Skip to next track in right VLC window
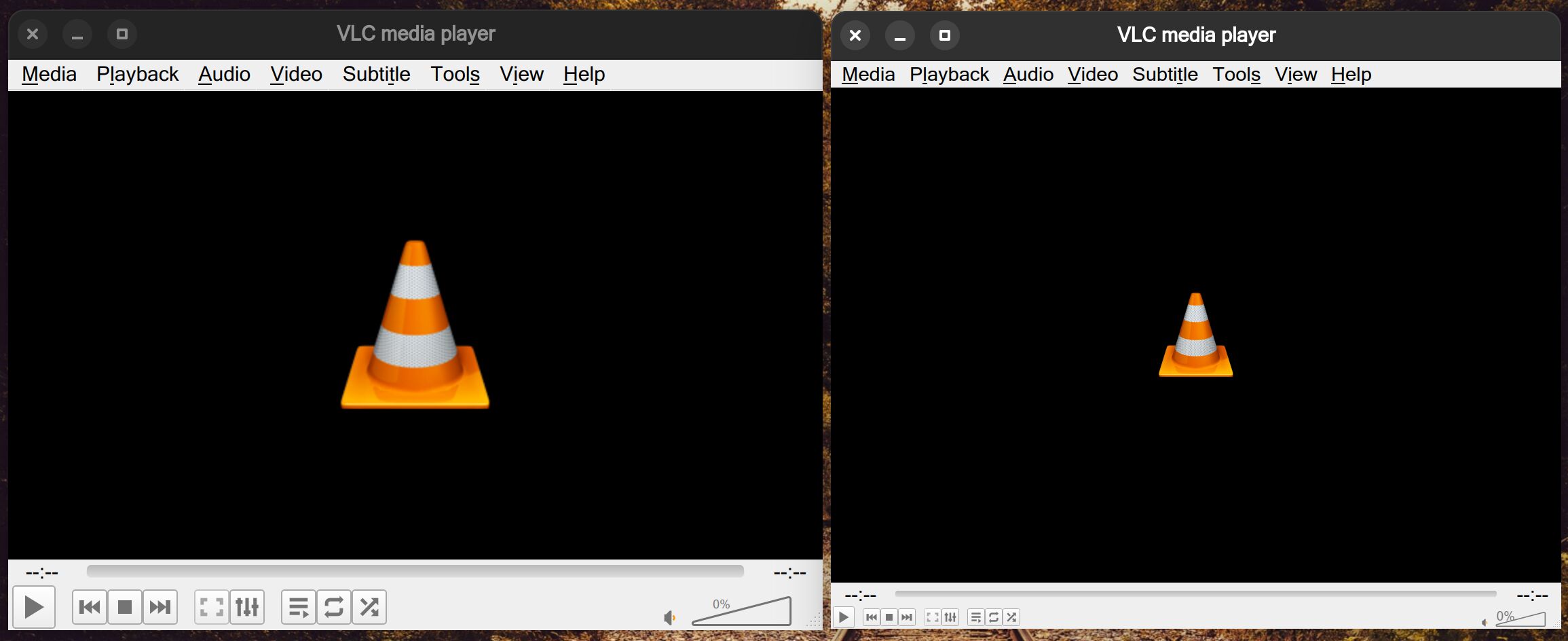The width and height of the screenshot is (1568, 641). tap(907, 617)
